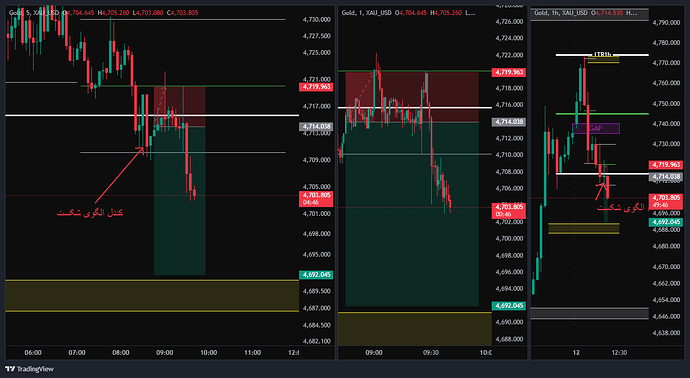Image resolution: width=690 pixels, height=378 pixels.
Task: Click green 4,692.045 target label in 5-minute chart
Action: click(x=316, y=275)
